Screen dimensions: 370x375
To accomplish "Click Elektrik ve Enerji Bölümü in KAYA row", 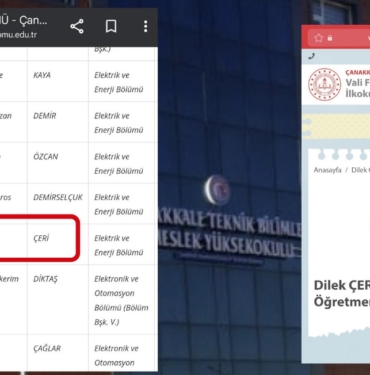I will click(x=119, y=82).
